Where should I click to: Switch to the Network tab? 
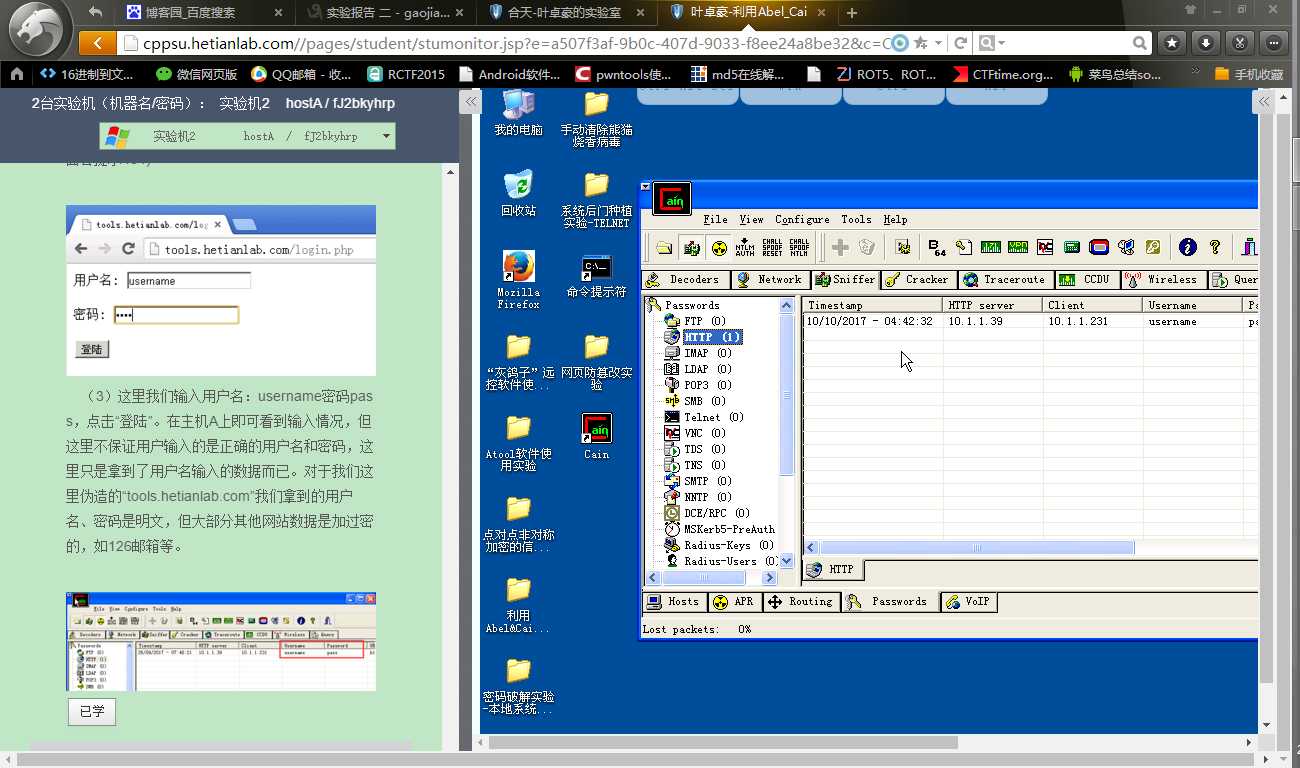click(x=770, y=280)
